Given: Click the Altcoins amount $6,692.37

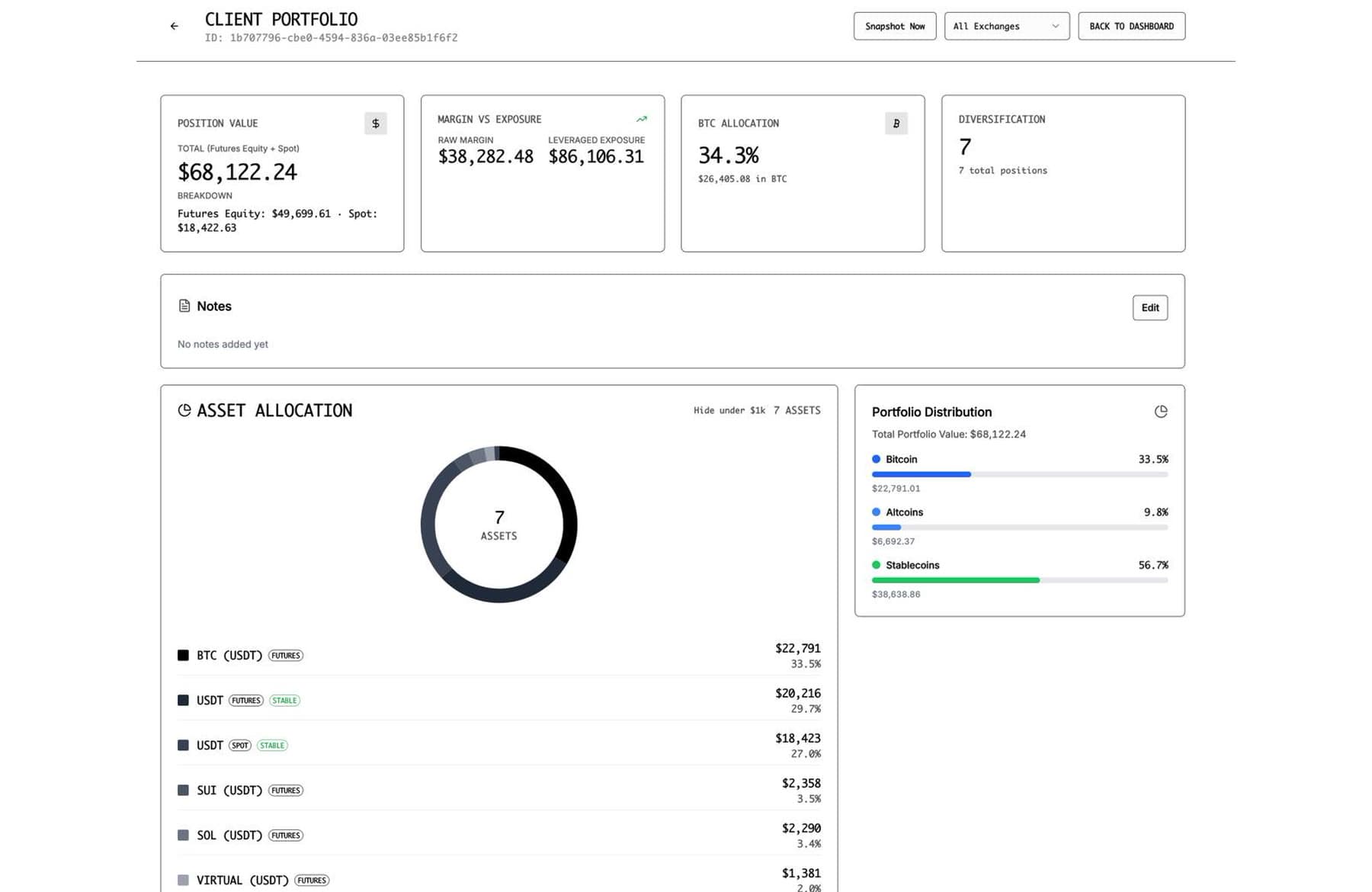Looking at the screenshot, I should click(893, 541).
